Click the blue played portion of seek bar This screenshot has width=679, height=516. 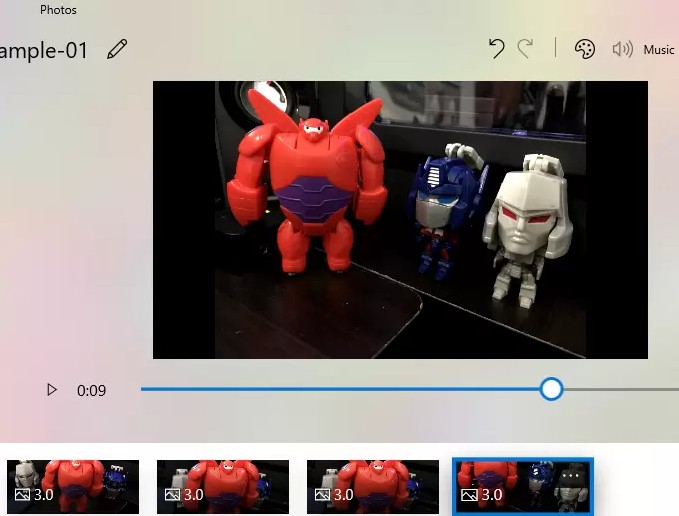340,389
